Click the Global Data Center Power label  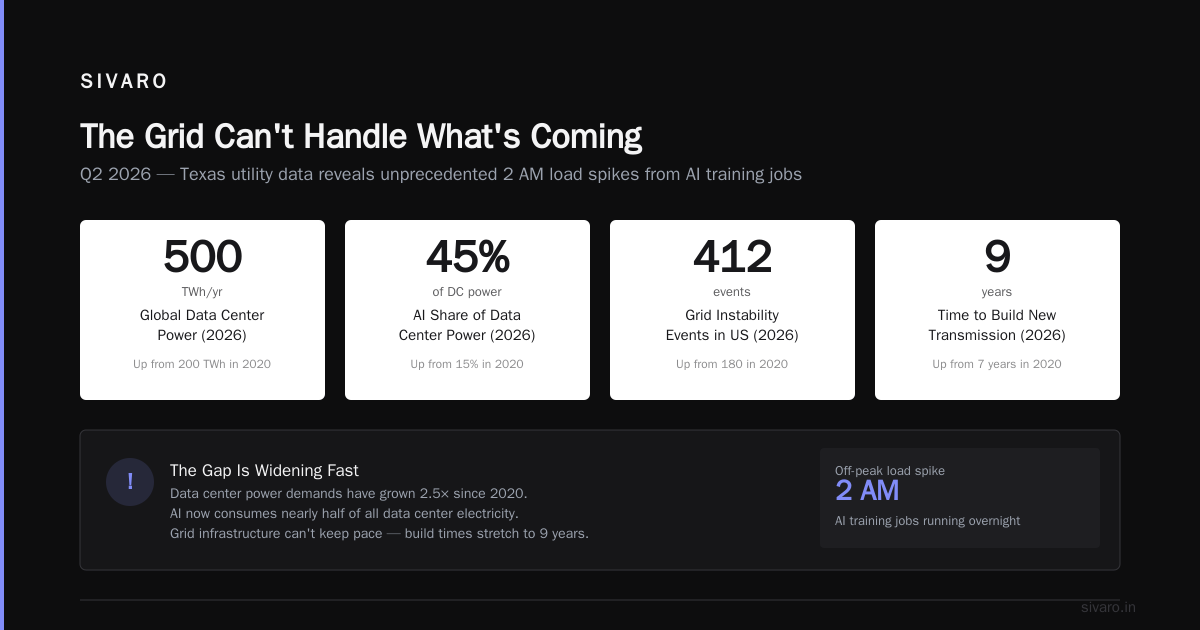(202, 325)
